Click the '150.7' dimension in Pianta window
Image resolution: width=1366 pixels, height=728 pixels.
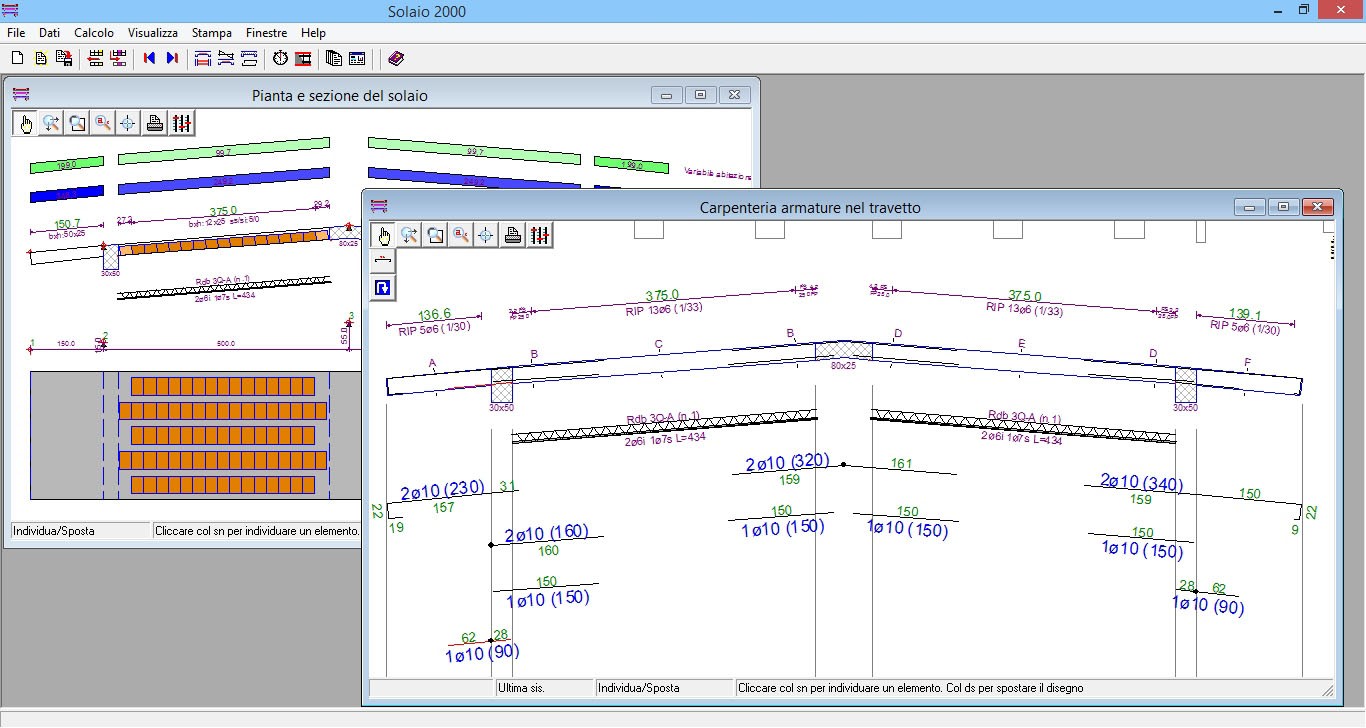click(x=67, y=223)
